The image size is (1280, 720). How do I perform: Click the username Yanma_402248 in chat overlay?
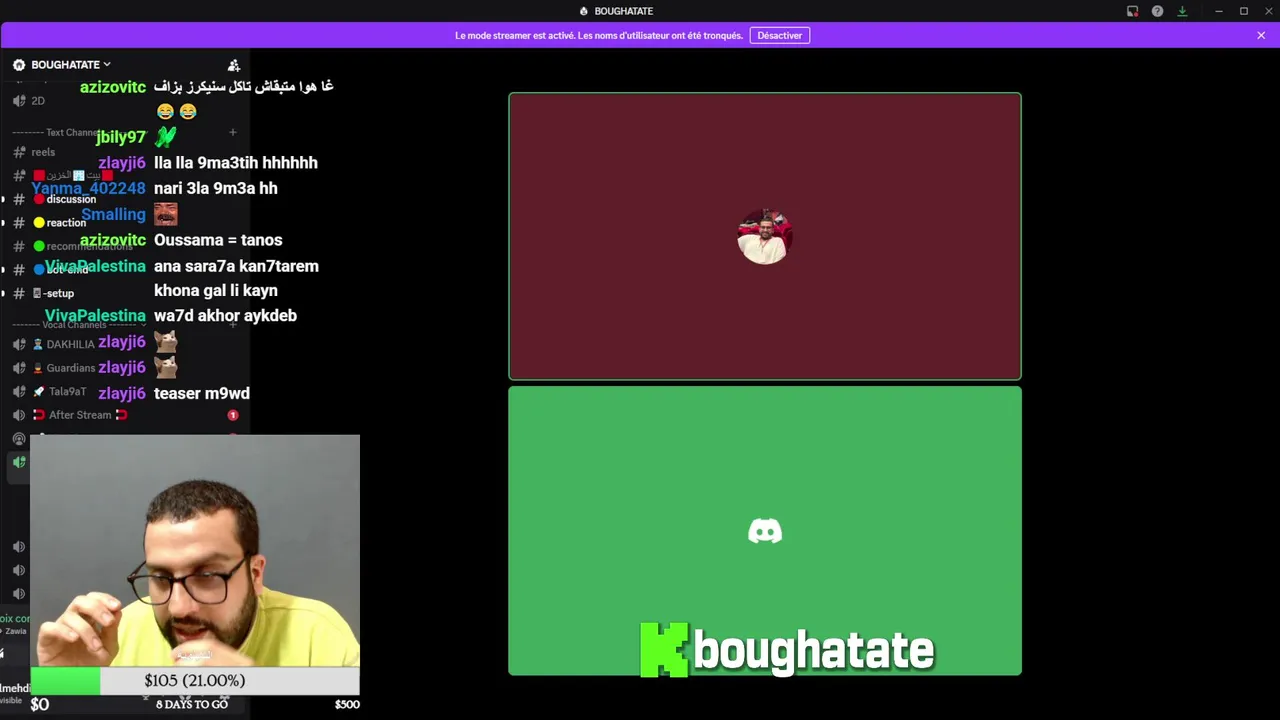tap(89, 188)
